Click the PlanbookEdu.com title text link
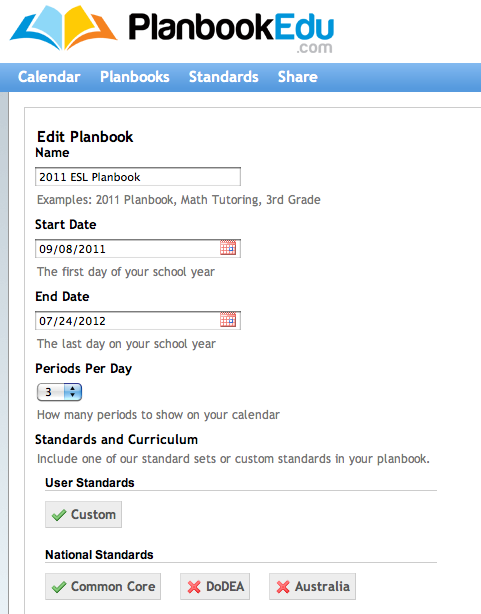The width and height of the screenshot is (481, 614). [x=231, y=31]
